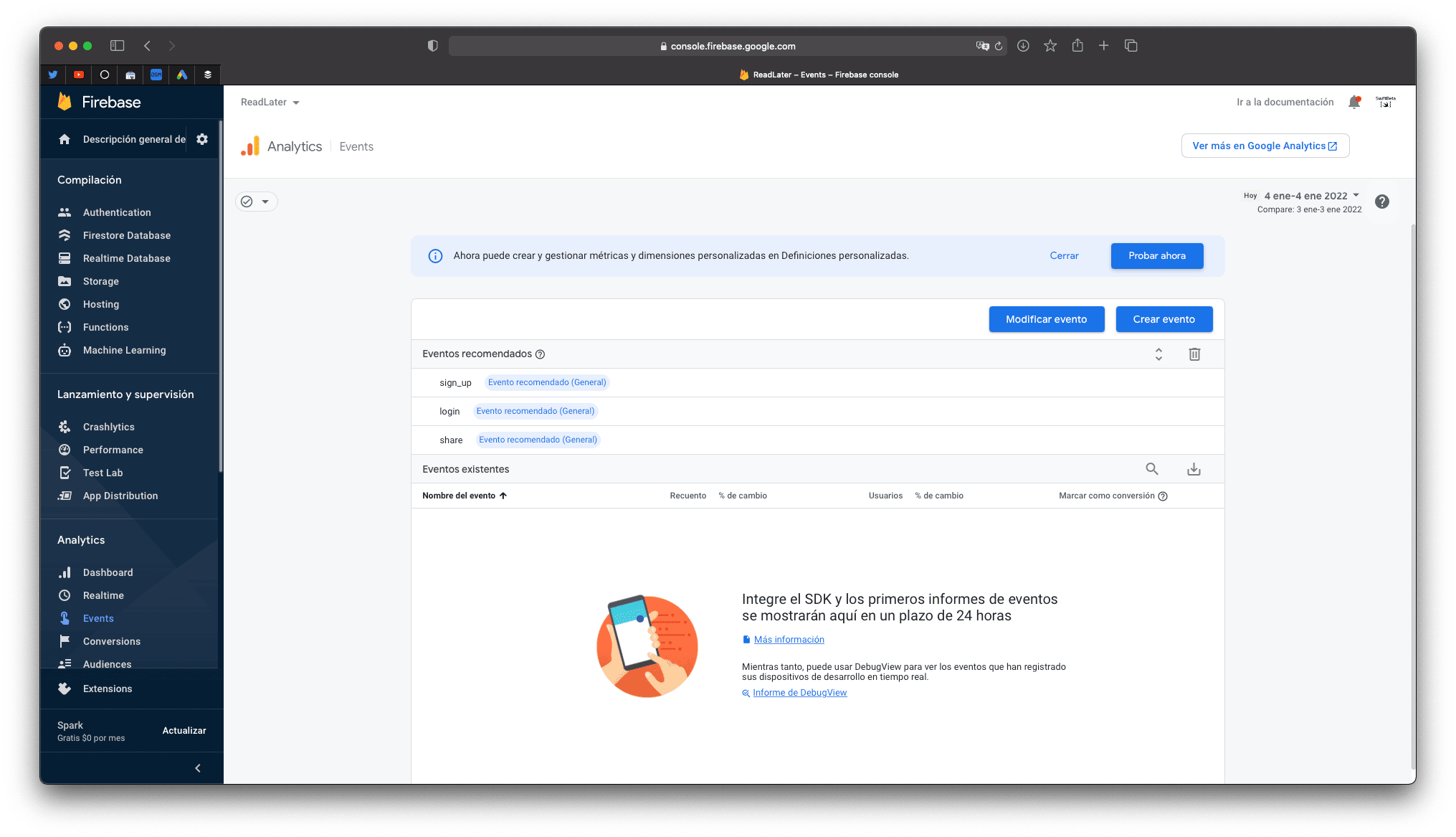The width and height of the screenshot is (1456, 837).
Task: Click the Modificar evento button
Action: tap(1046, 319)
